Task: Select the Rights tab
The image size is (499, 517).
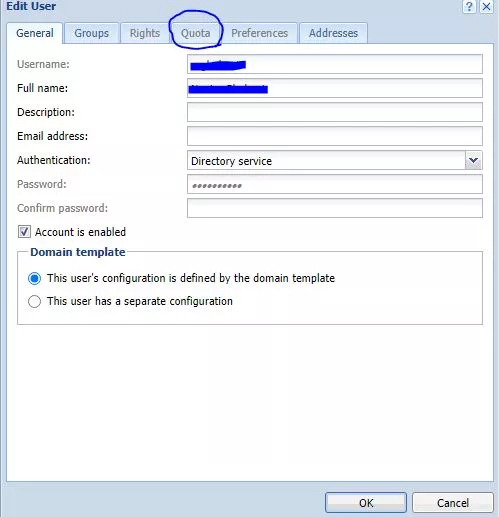Action: coord(145,33)
